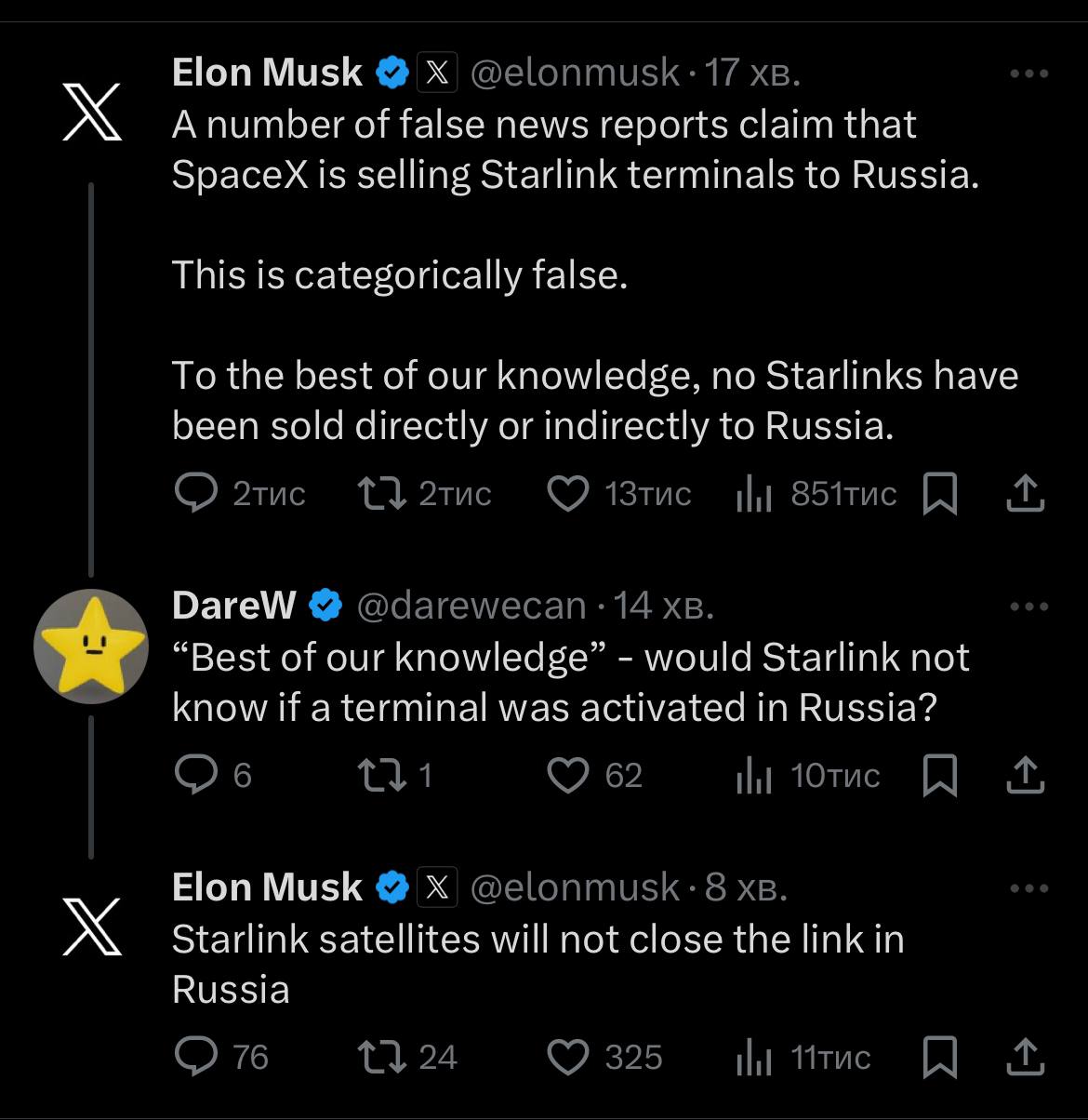Open @darewecan profile handle link
This screenshot has height=1120, width=1088.
tap(471, 607)
